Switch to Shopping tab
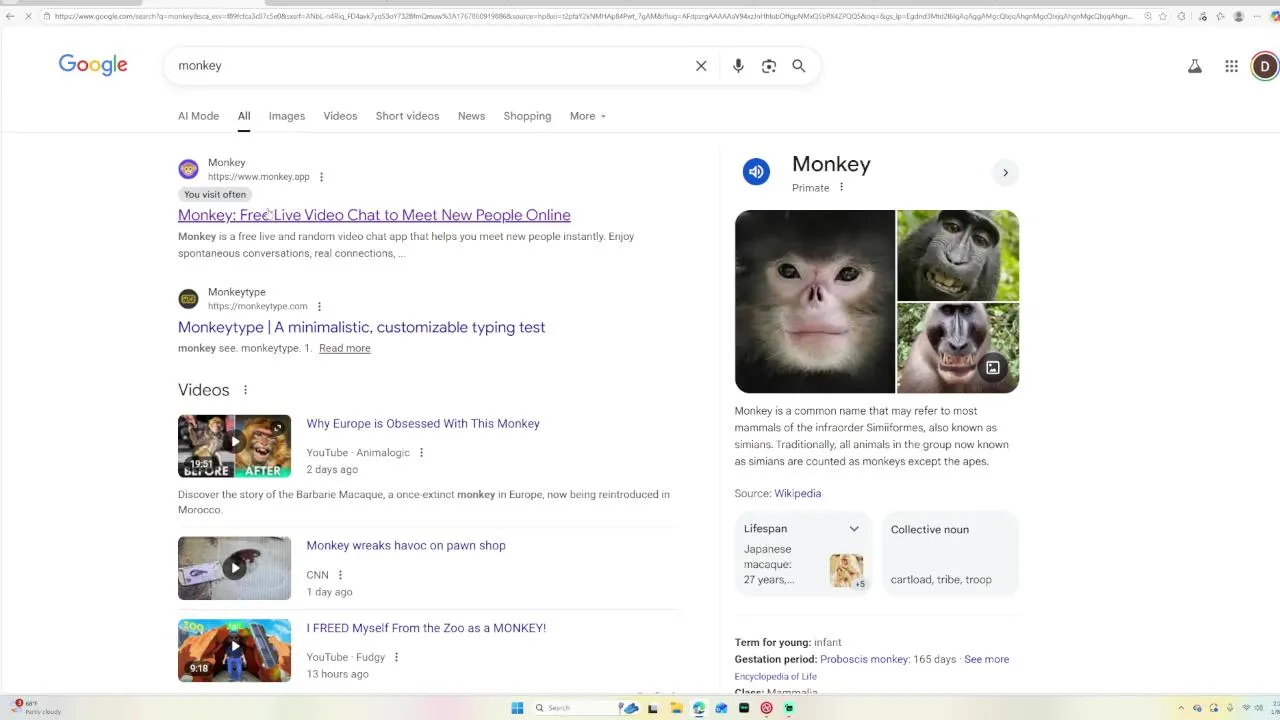Image resolution: width=1280 pixels, height=720 pixels. tap(527, 116)
